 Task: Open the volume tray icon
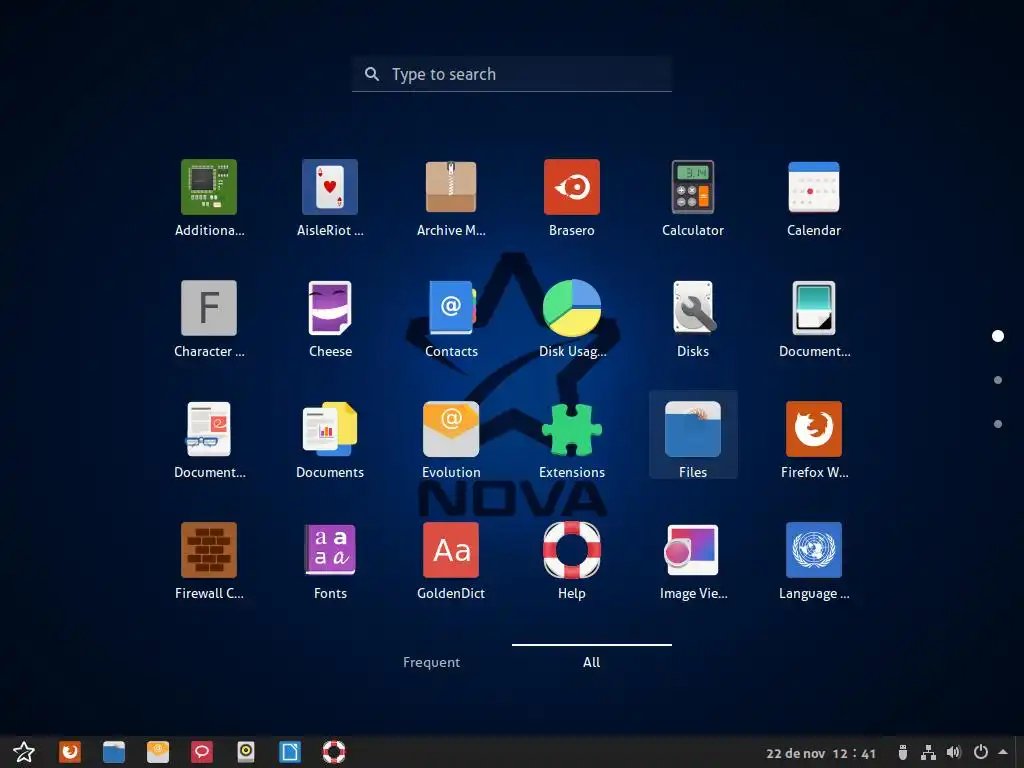point(954,753)
